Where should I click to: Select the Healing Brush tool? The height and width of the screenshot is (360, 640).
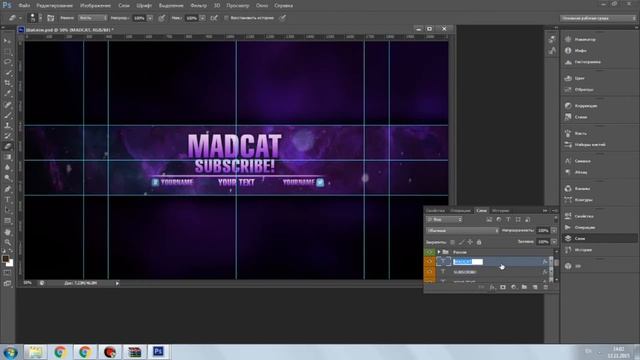(x=7, y=105)
